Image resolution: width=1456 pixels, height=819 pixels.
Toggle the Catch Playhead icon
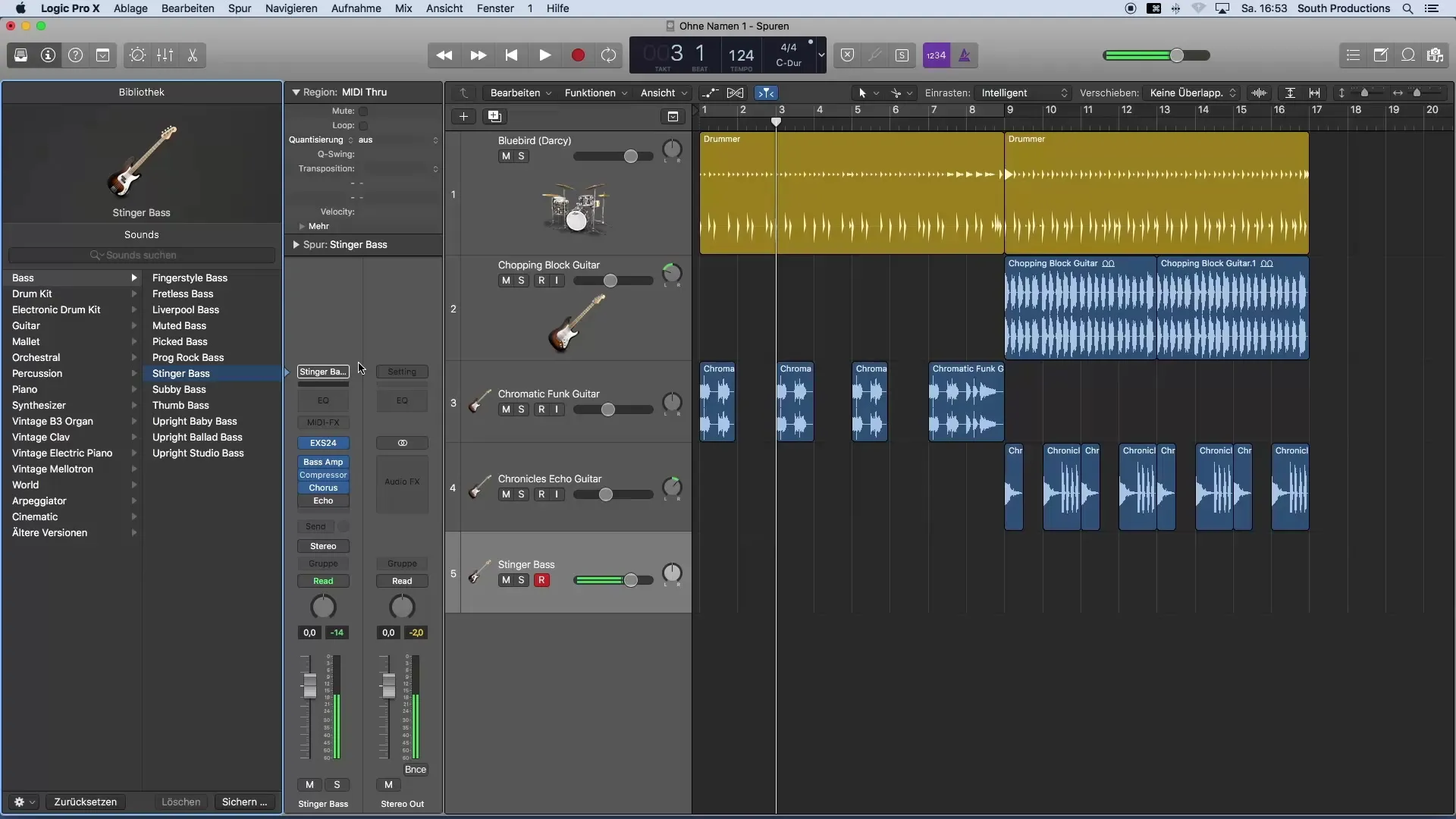[x=767, y=93]
